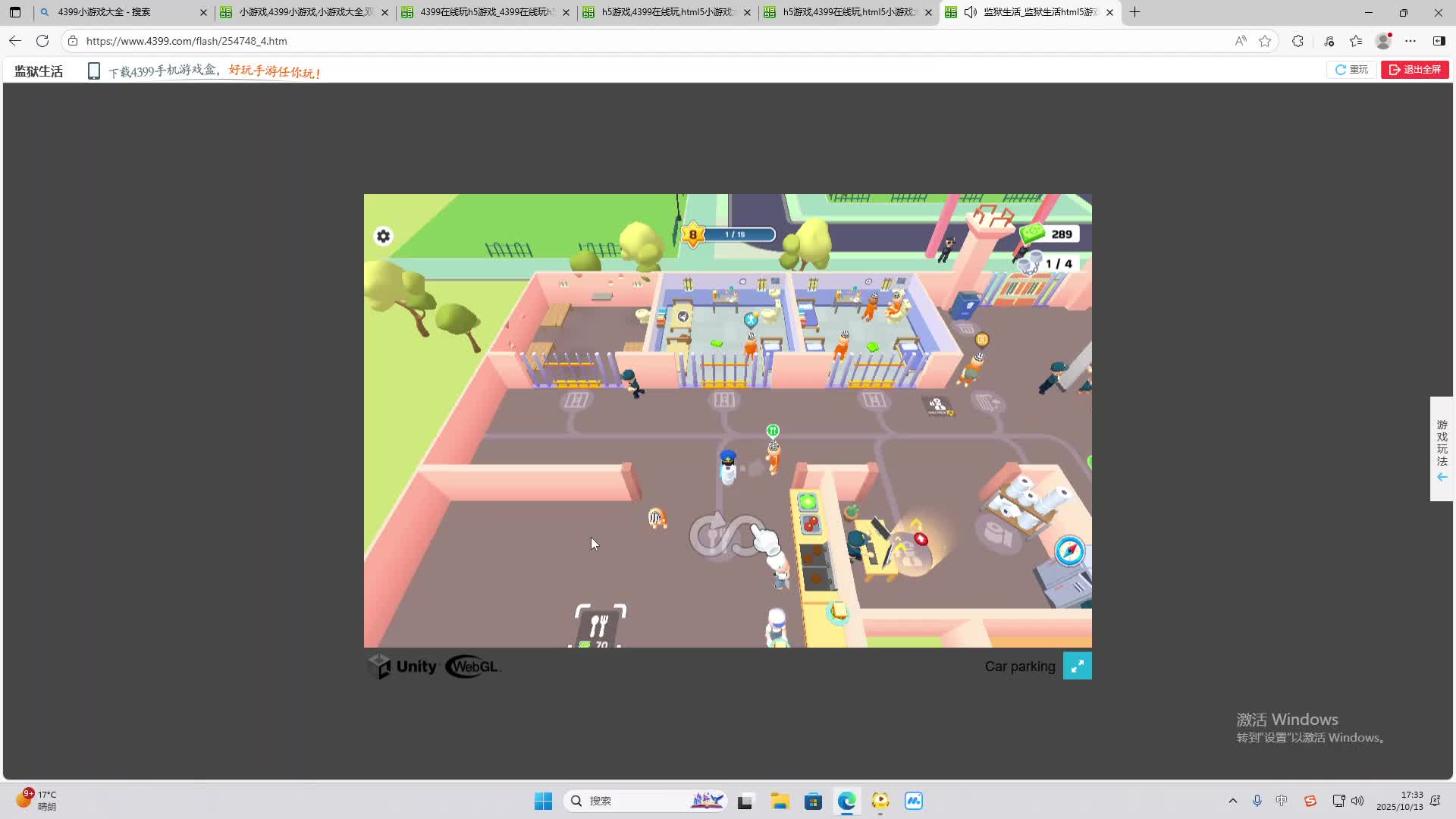Image resolution: width=1456 pixels, height=819 pixels.
Task: Click the phone icon beside download text
Action: click(94, 71)
